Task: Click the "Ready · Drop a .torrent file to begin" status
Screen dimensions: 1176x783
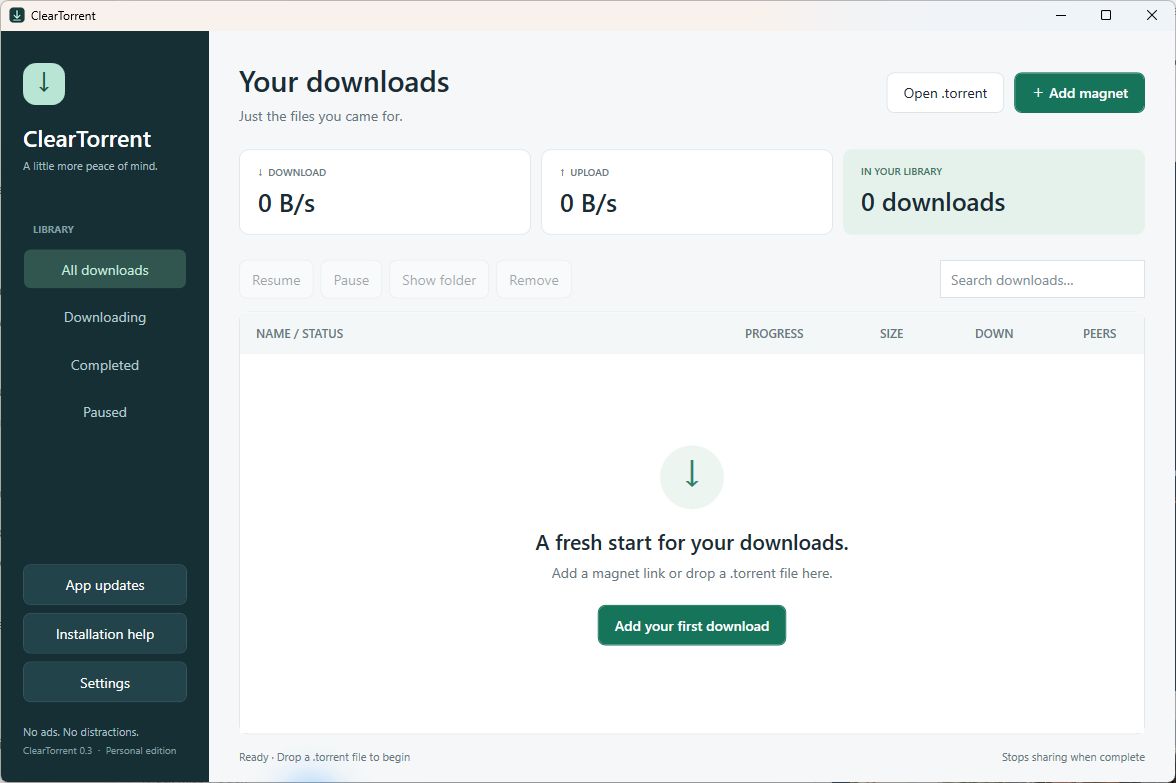Action: coord(325,757)
